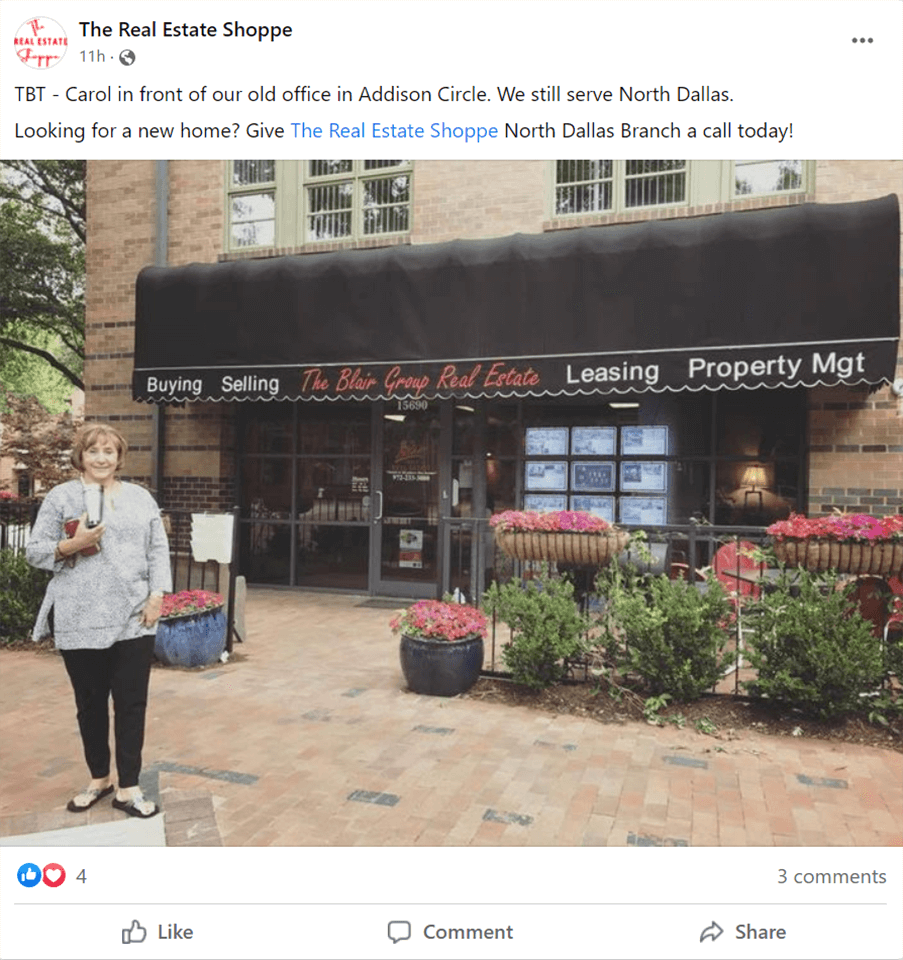Show the reaction count of 4
Image resolution: width=903 pixels, height=960 pixels.
(x=81, y=876)
